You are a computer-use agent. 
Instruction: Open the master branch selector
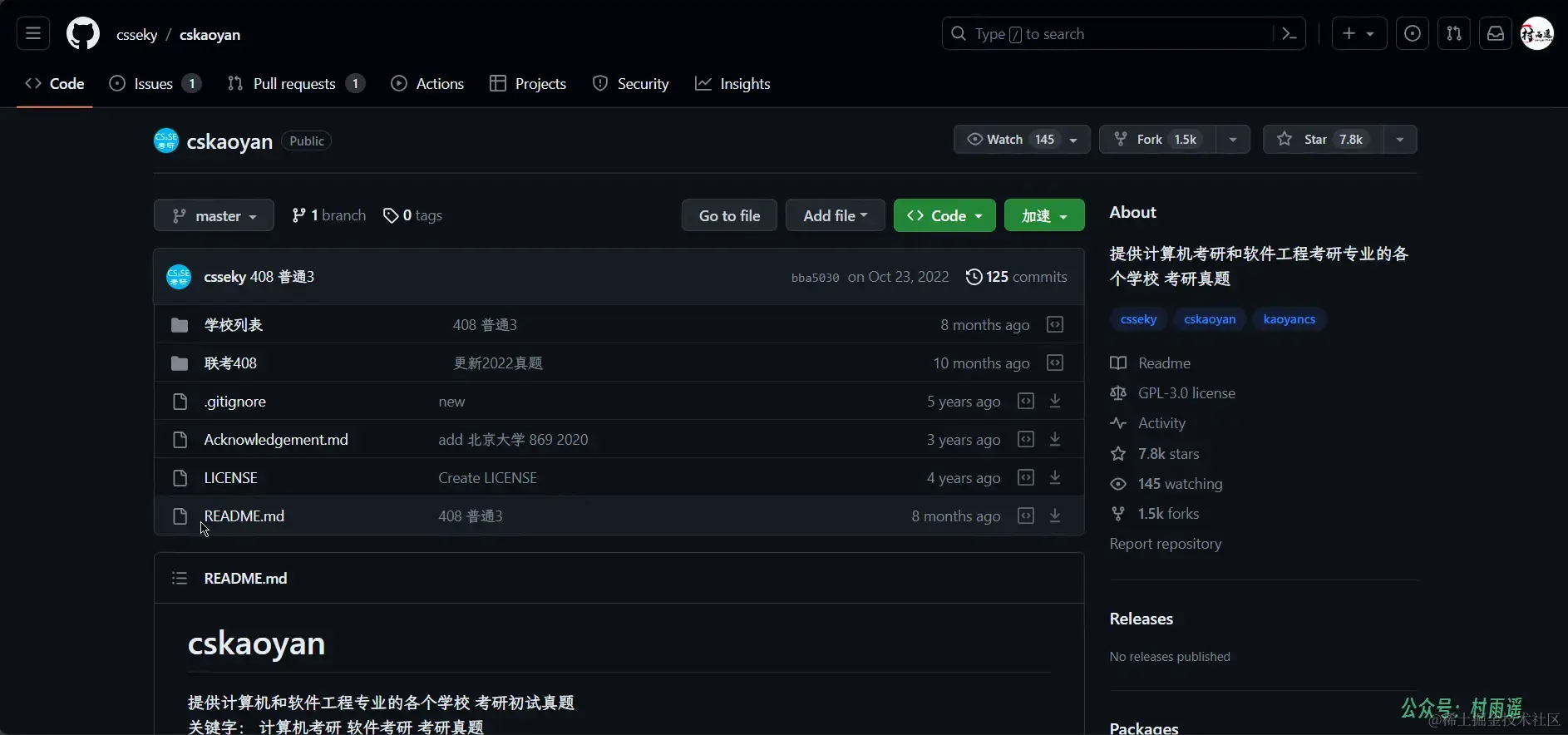click(214, 215)
